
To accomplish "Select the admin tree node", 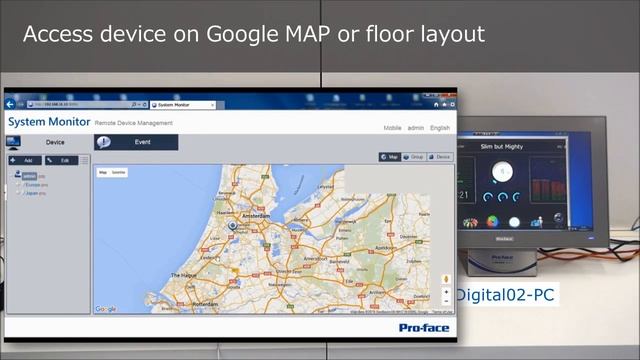I will [29, 176].
